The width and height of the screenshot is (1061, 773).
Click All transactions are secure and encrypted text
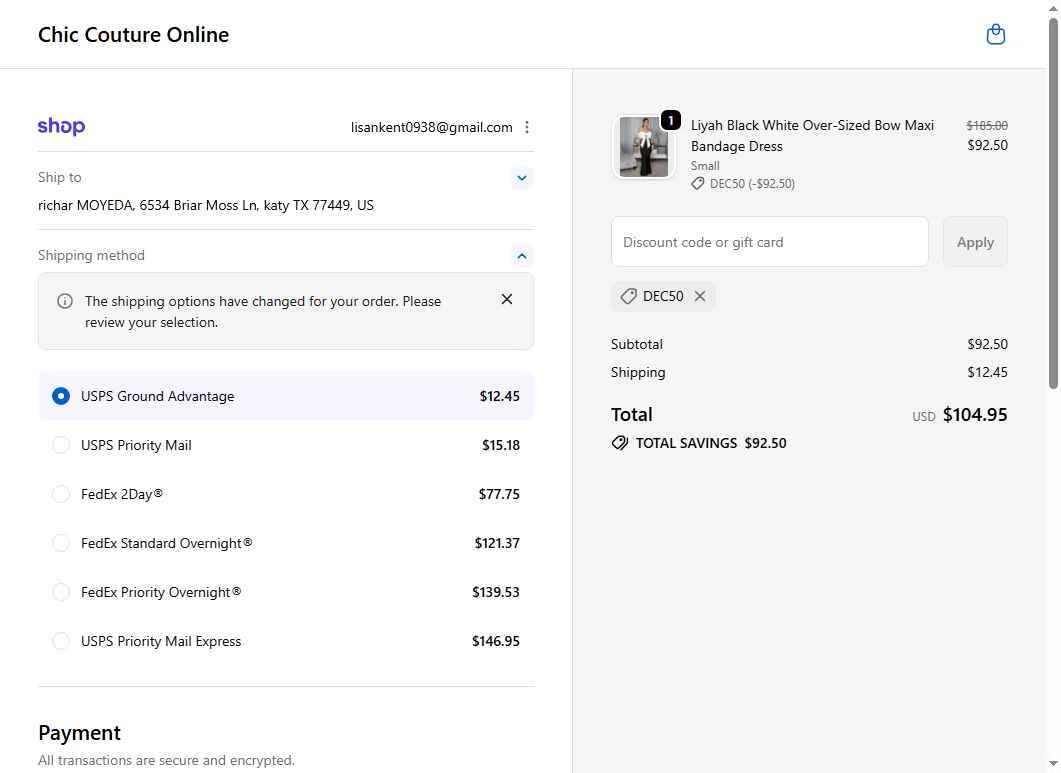(166, 760)
